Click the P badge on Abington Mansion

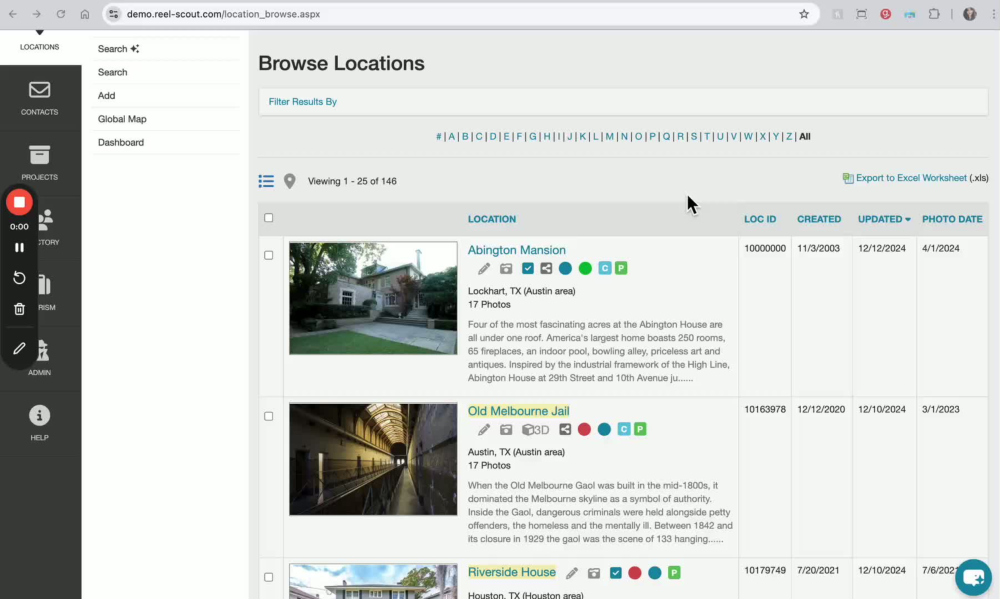coord(621,269)
